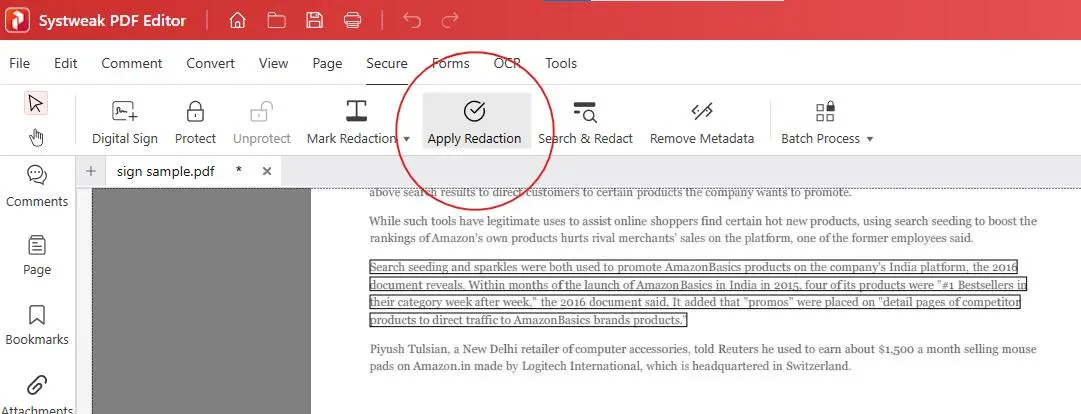1081x414 pixels.
Task: Click Remove Metadata
Action: (x=702, y=122)
